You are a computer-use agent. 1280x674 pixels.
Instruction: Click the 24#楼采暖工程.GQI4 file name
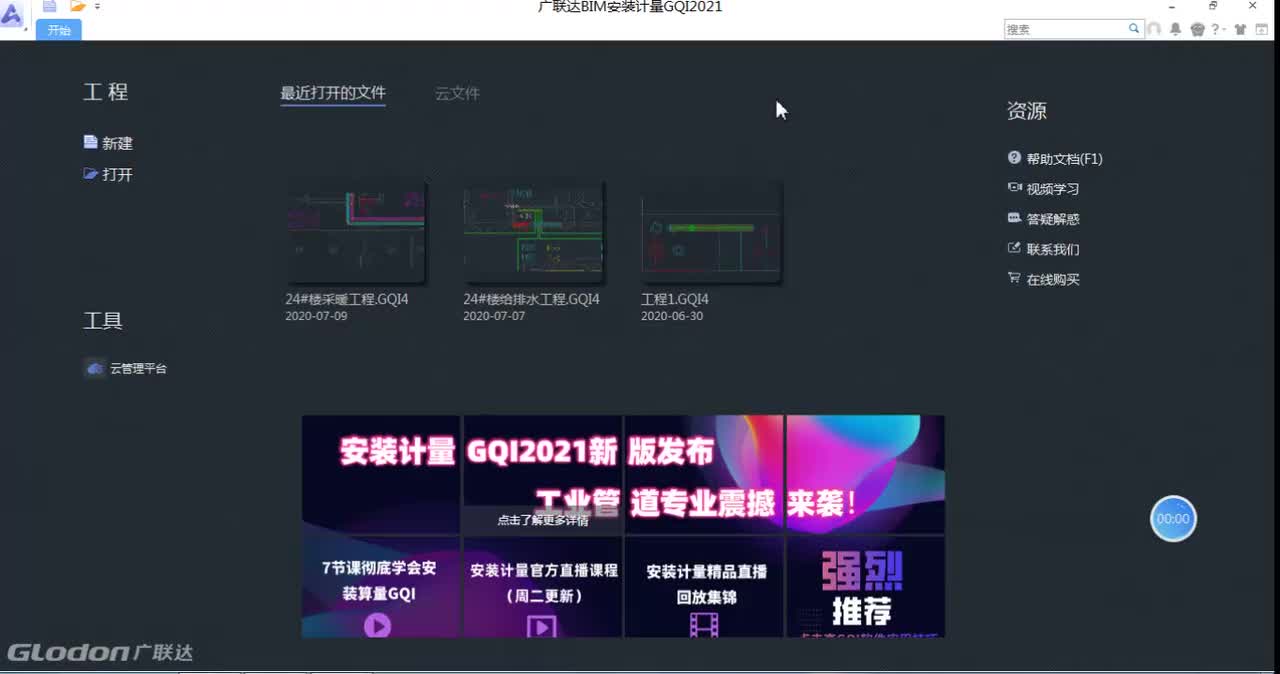pyautogui.click(x=347, y=299)
